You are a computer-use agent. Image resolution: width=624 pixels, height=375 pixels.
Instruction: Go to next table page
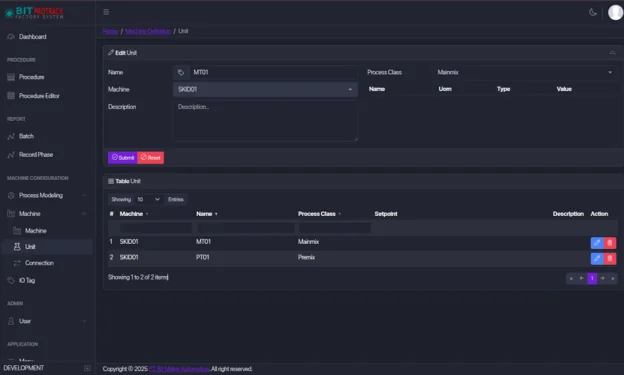click(x=603, y=278)
